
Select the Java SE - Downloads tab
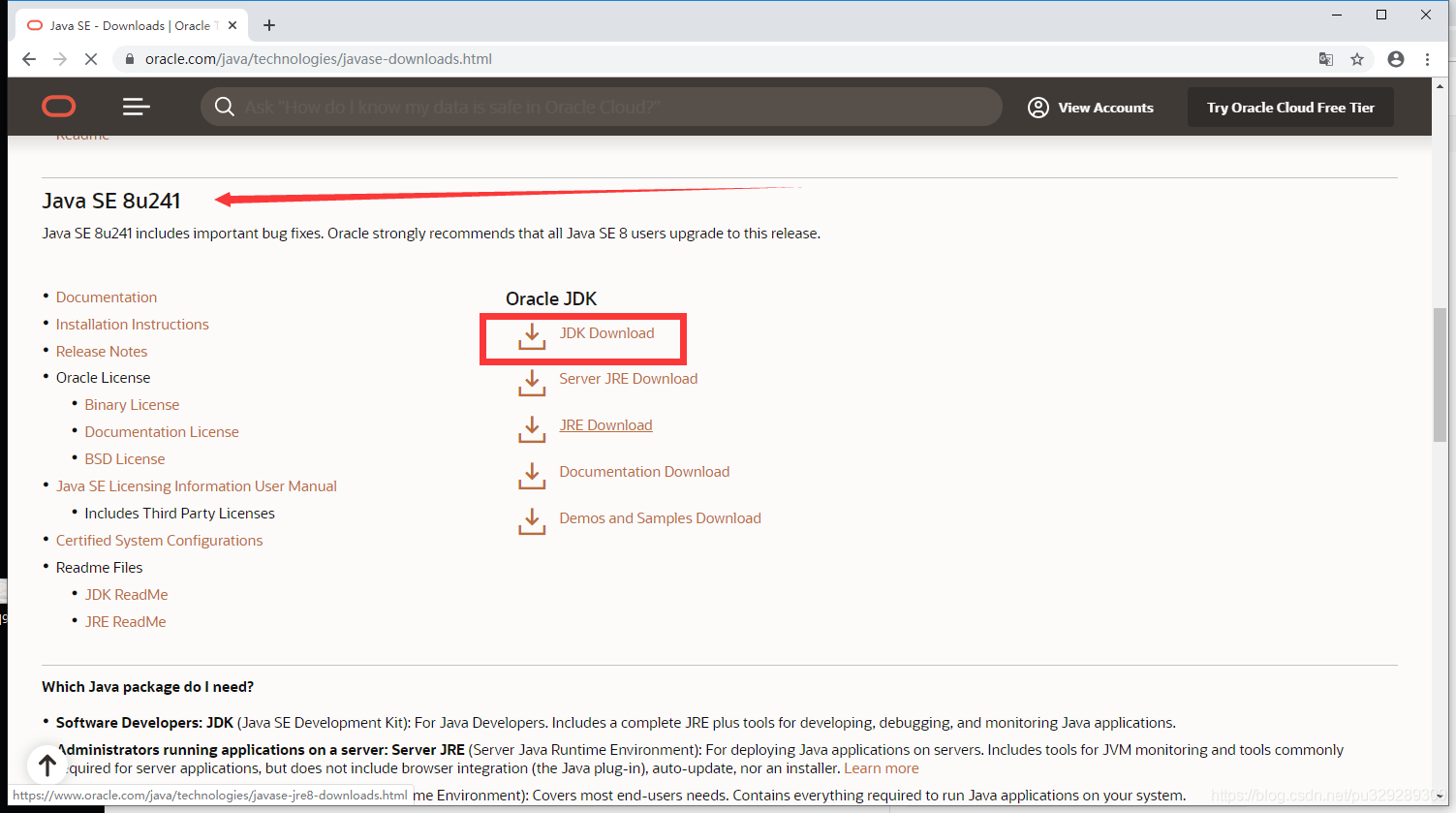coord(131,26)
